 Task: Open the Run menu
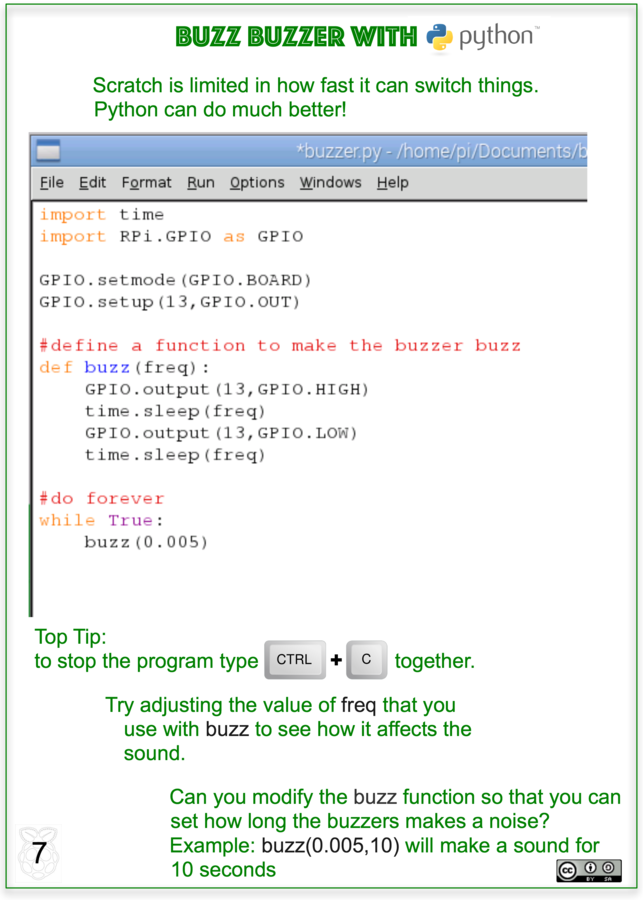200,183
